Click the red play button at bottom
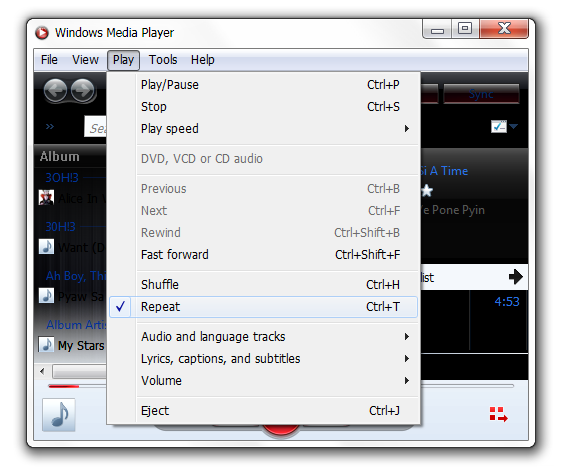Screen dimensions: 564x469 pyautogui.click(x=281, y=429)
